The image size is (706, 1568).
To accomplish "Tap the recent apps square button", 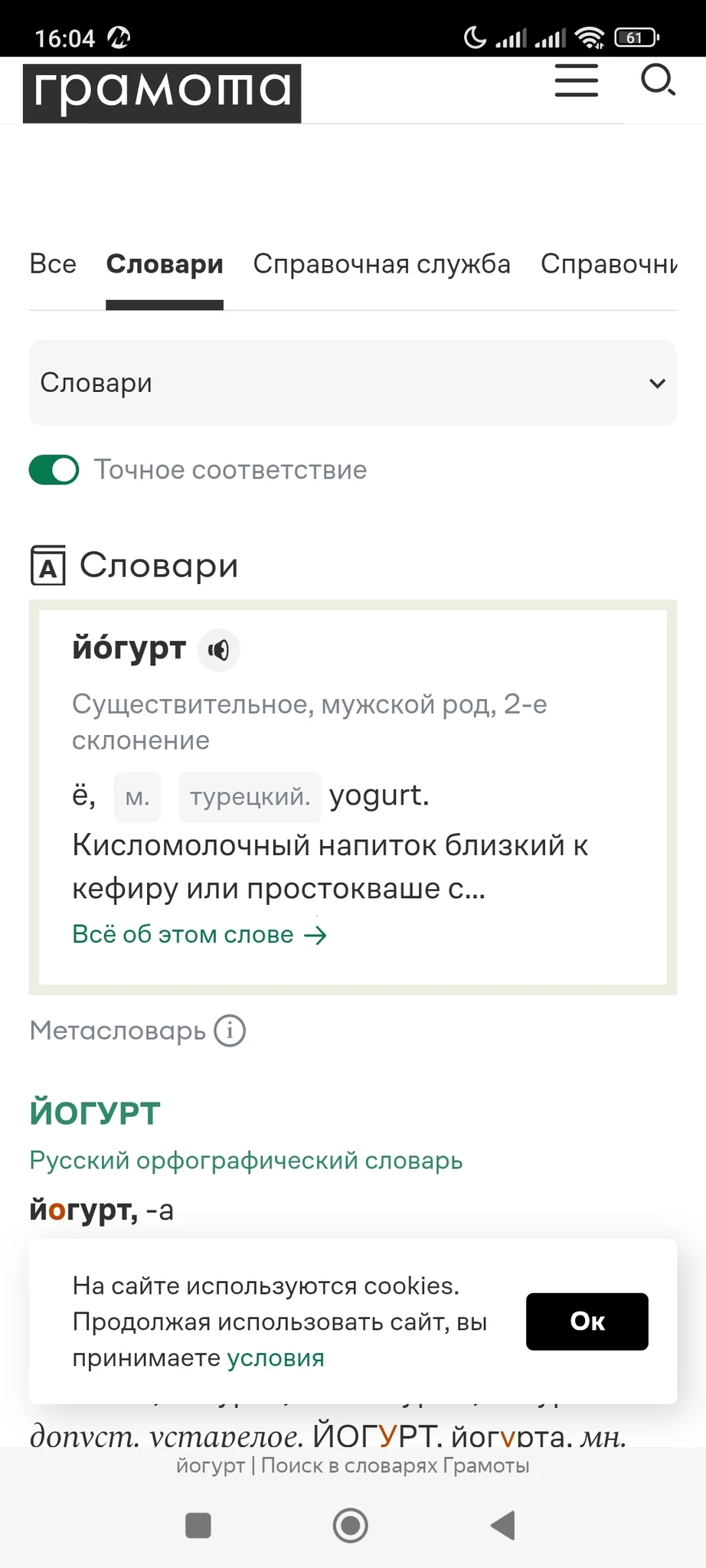I will click(x=198, y=1525).
